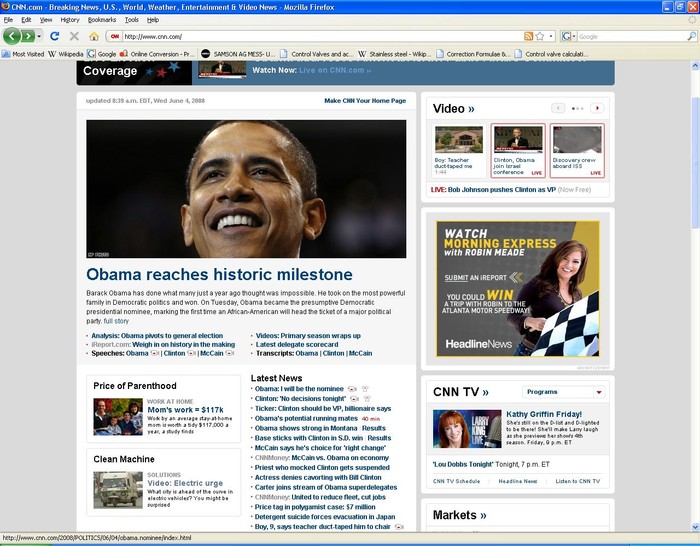Show next videos with the right arrow
This screenshot has height=546, width=700.
[x=597, y=107]
